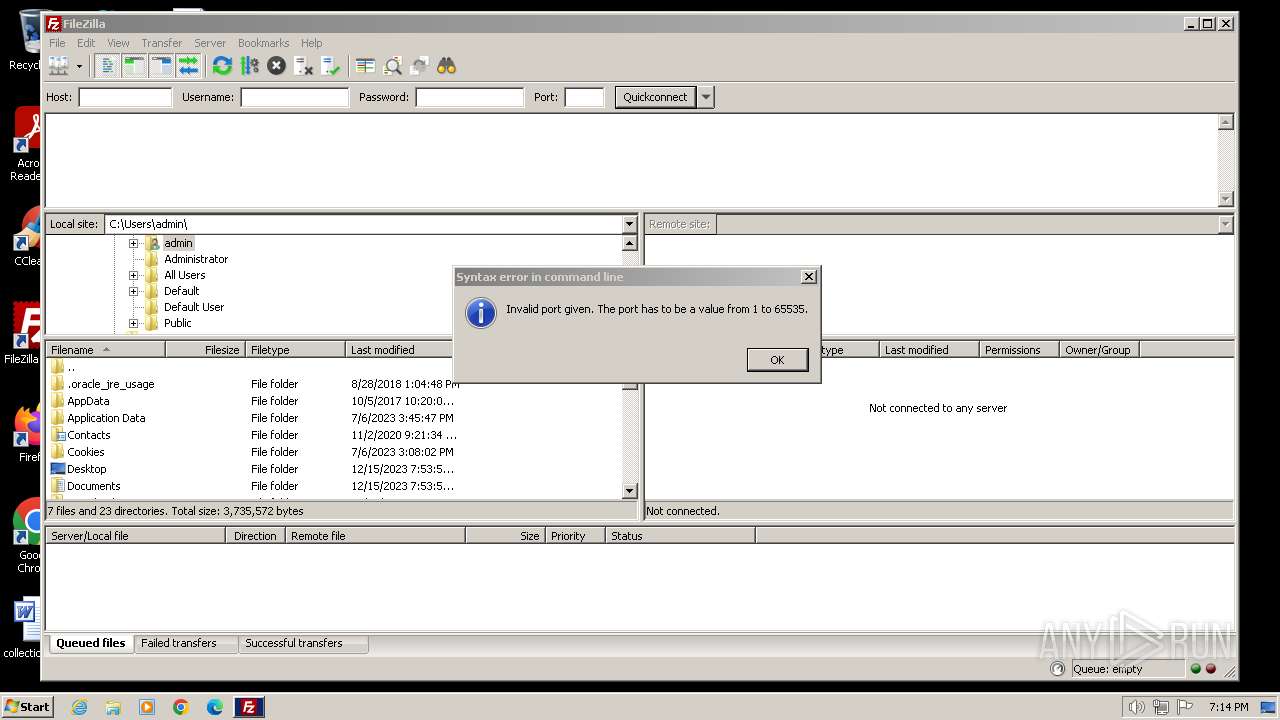1280x720 pixels.
Task: Open the View menu
Action: 118,43
